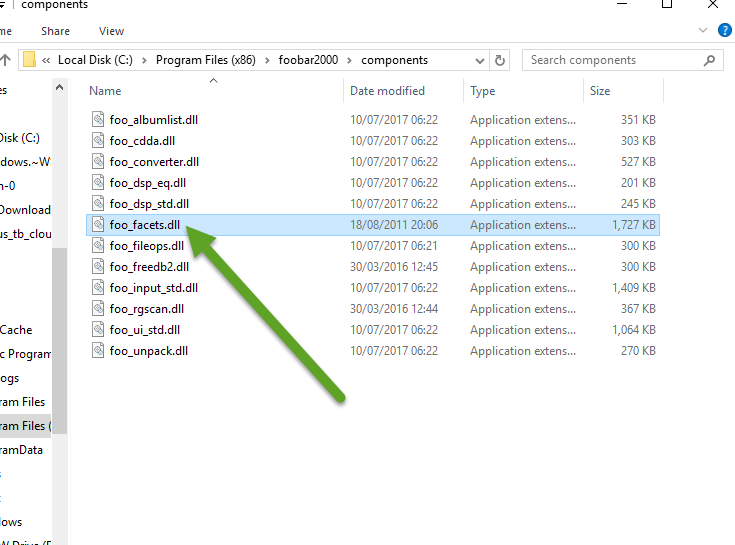Click the refresh icon beside address bar
Image resolution: width=735 pixels, height=545 pixels.
click(500, 60)
